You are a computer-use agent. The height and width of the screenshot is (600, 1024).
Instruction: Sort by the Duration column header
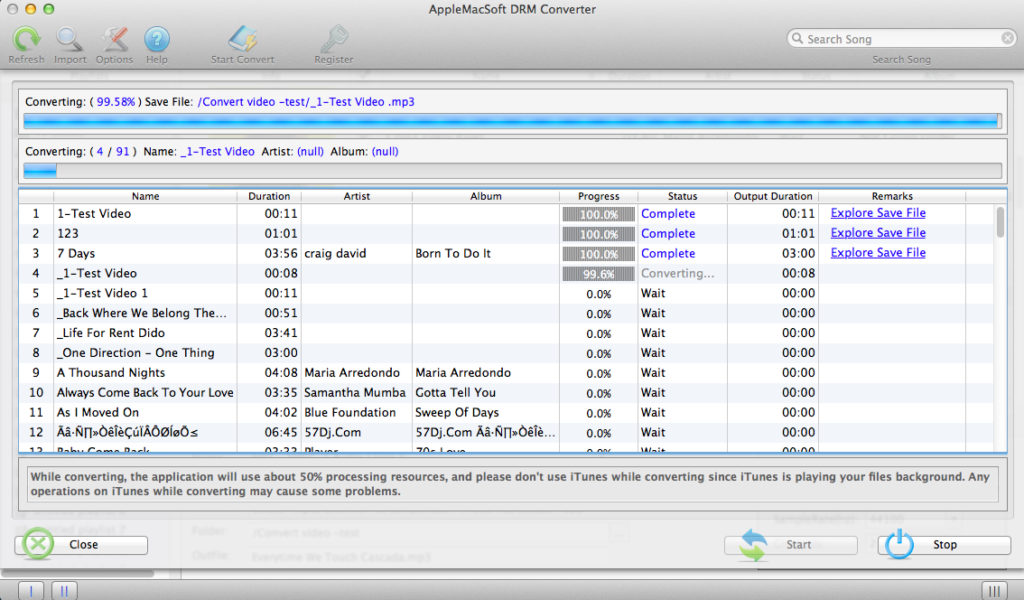coord(269,196)
